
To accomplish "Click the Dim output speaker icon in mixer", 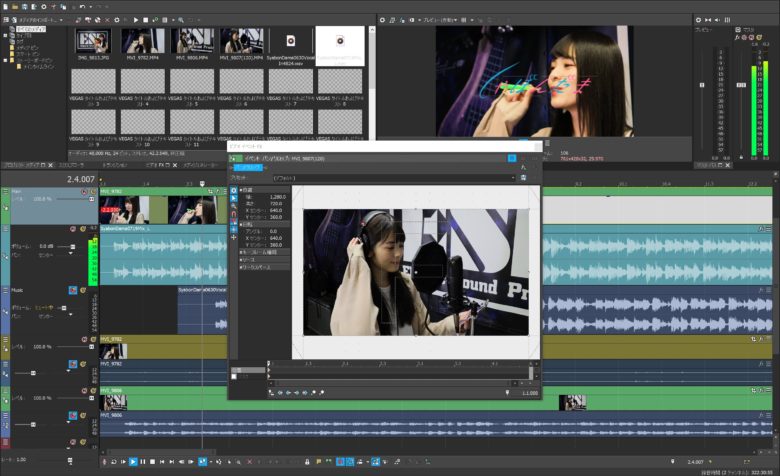I will coord(717,20).
